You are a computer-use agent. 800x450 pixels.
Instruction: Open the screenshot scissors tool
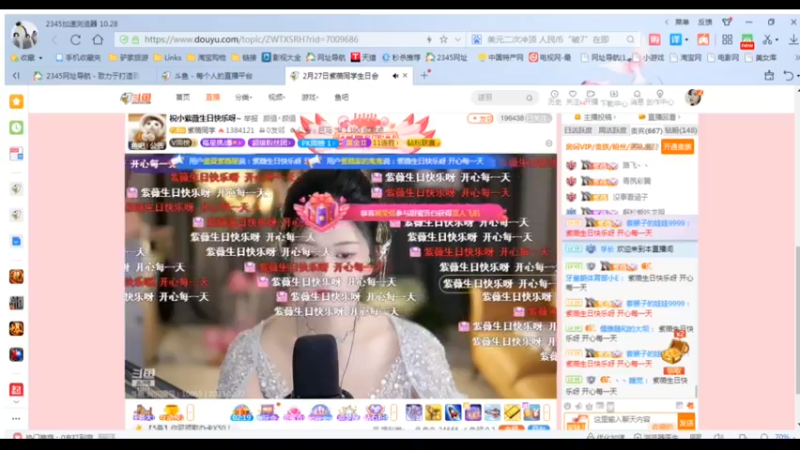tap(767, 39)
